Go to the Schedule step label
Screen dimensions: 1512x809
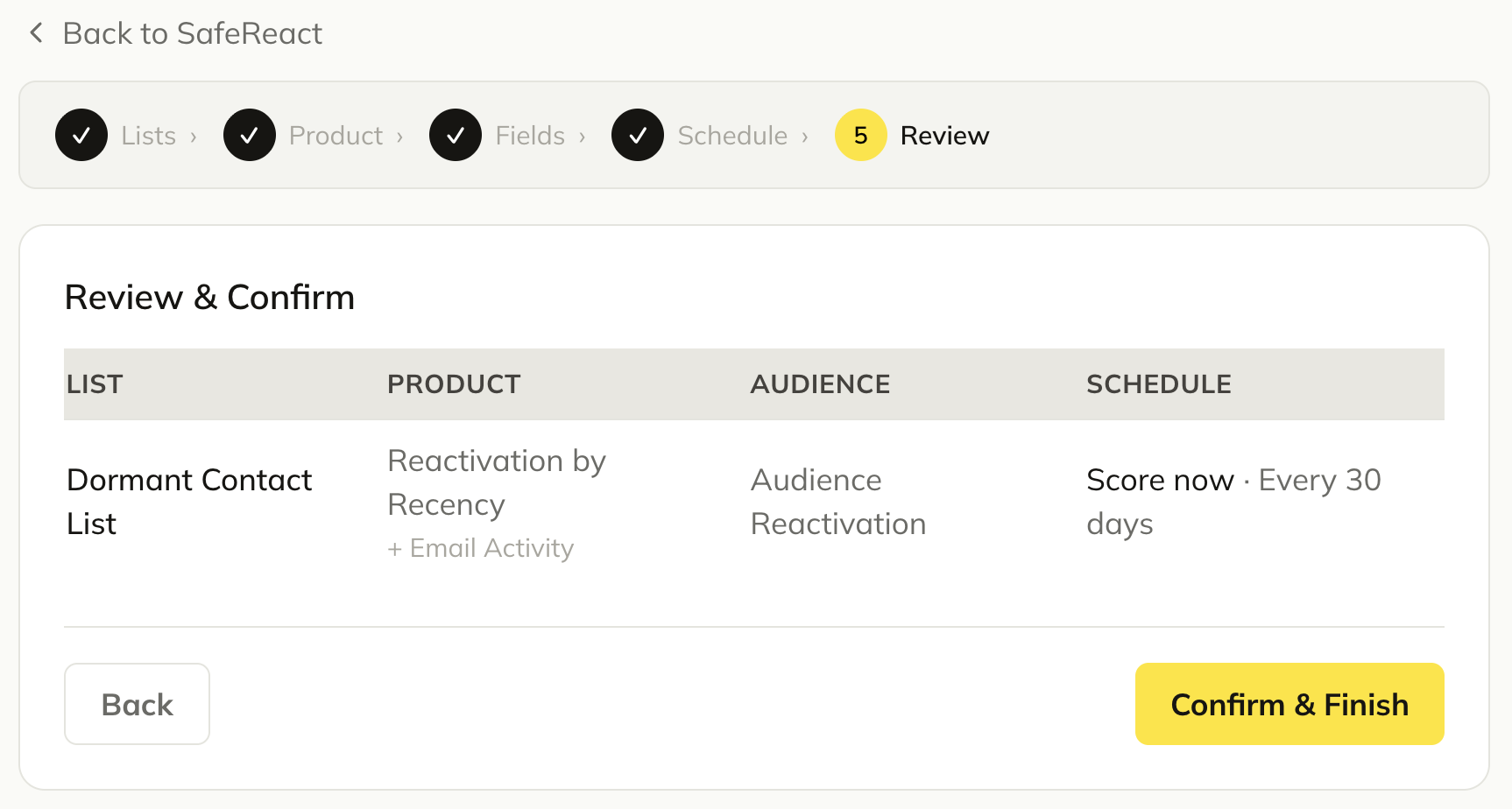tap(733, 136)
